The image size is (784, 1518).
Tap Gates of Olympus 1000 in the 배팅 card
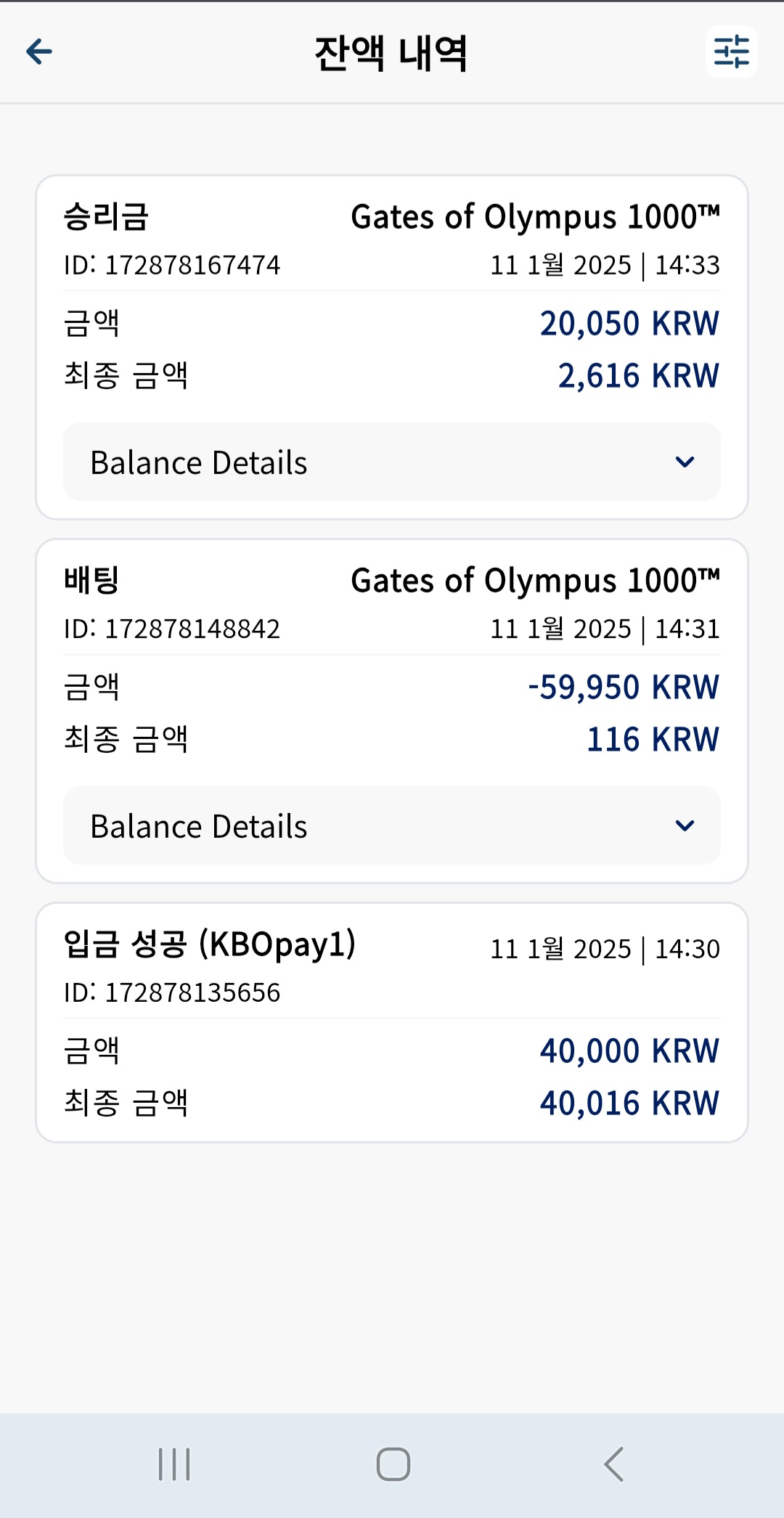coord(536,581)
